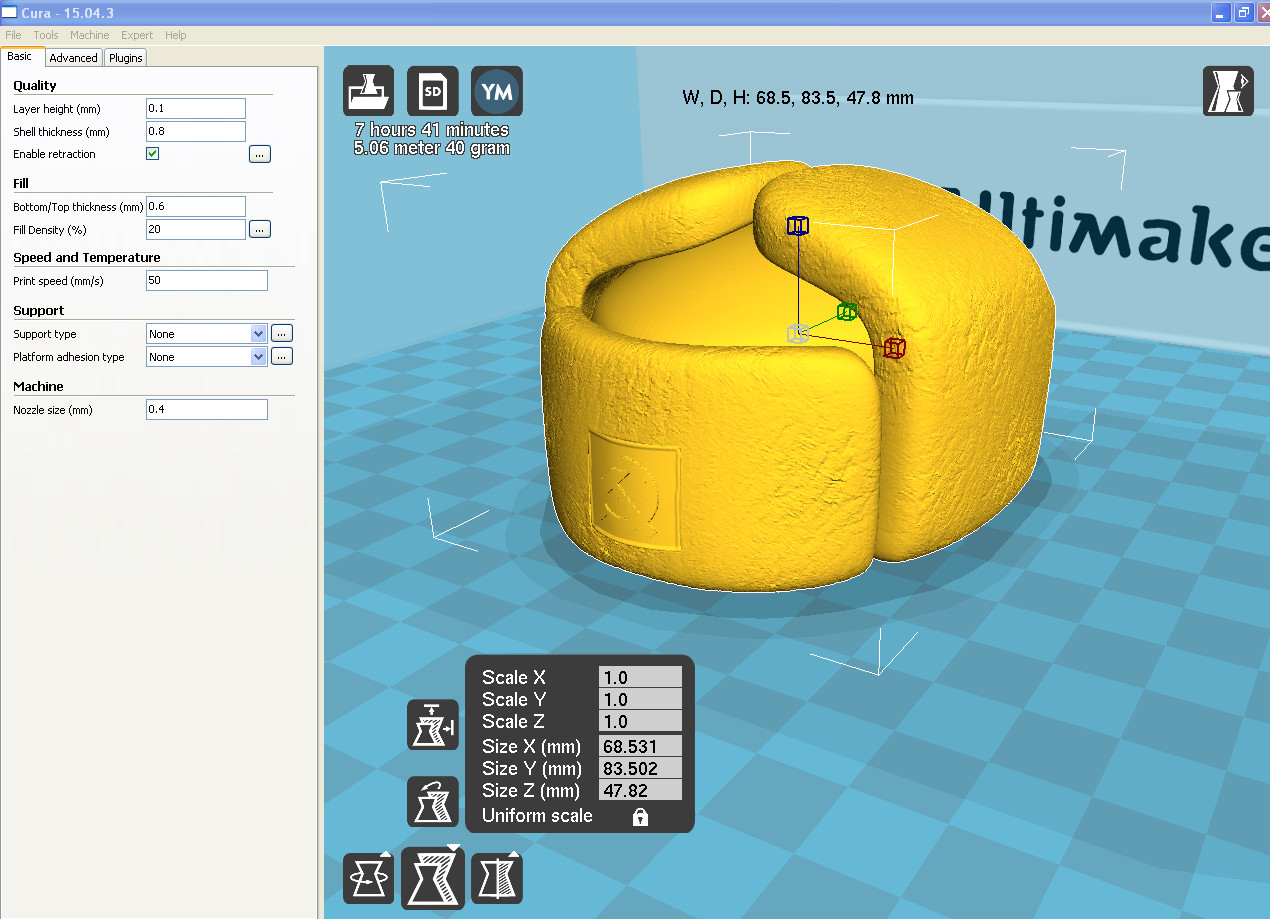
Task: Switch to the Advanced tab
Action: [x=73, y=58]
